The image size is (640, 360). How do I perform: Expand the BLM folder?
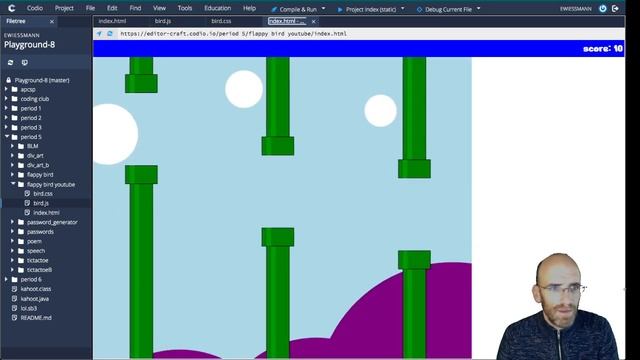tap(12, 146)
